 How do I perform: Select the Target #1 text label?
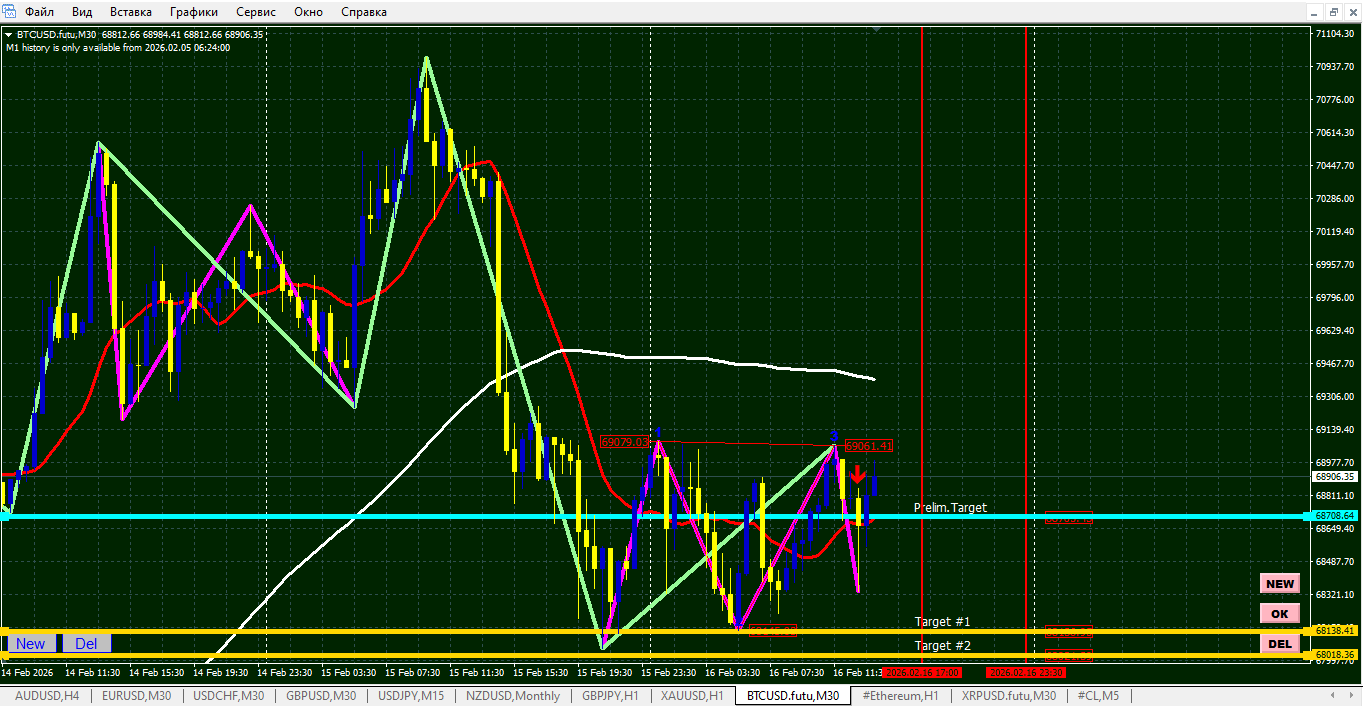942,622
